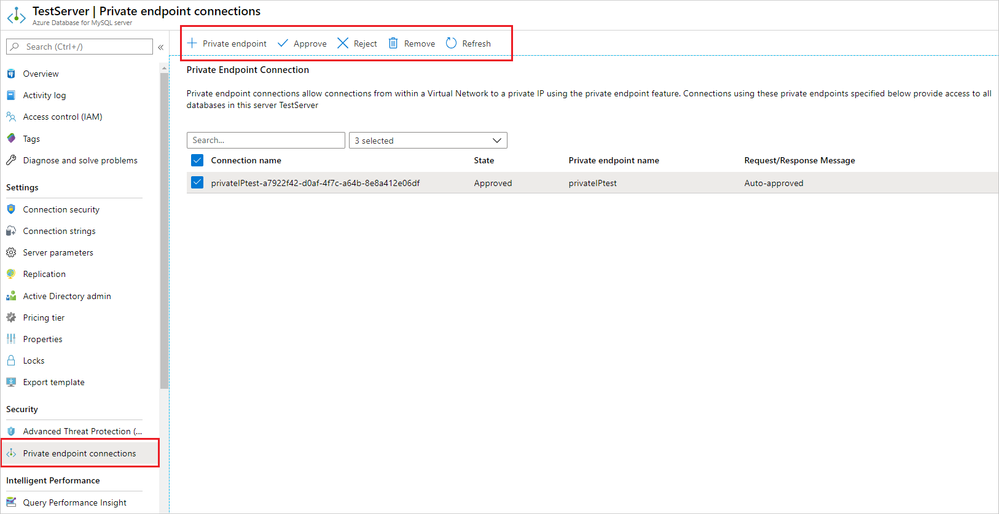Viewport: 999px width, 514px height.
Task: Click the connections table Search field
Action: (266, 140)
